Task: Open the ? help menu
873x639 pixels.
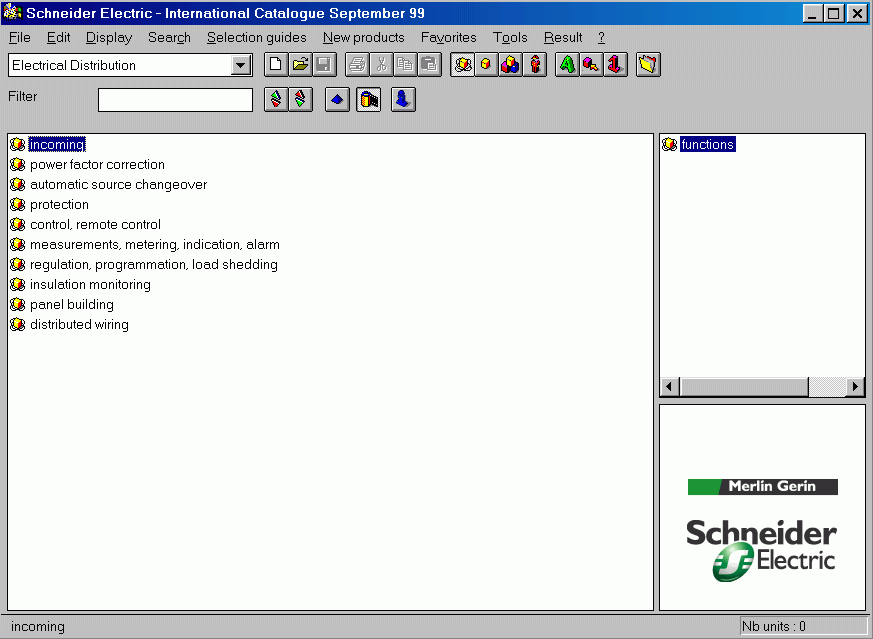Action: 601,37
